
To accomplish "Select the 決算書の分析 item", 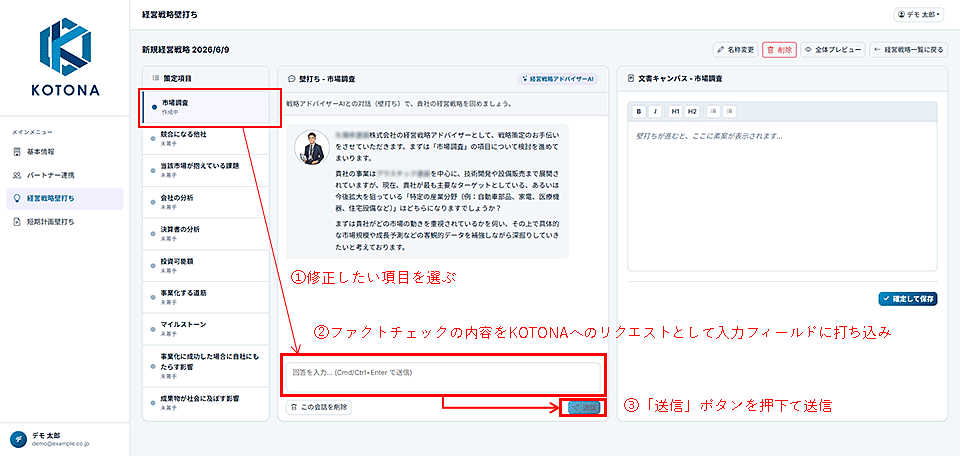I will 205,234.
